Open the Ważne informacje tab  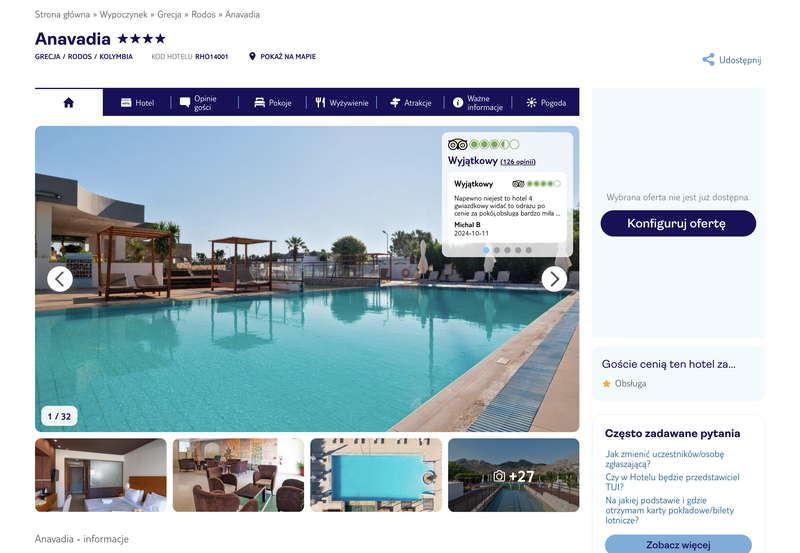pos(478,103)
